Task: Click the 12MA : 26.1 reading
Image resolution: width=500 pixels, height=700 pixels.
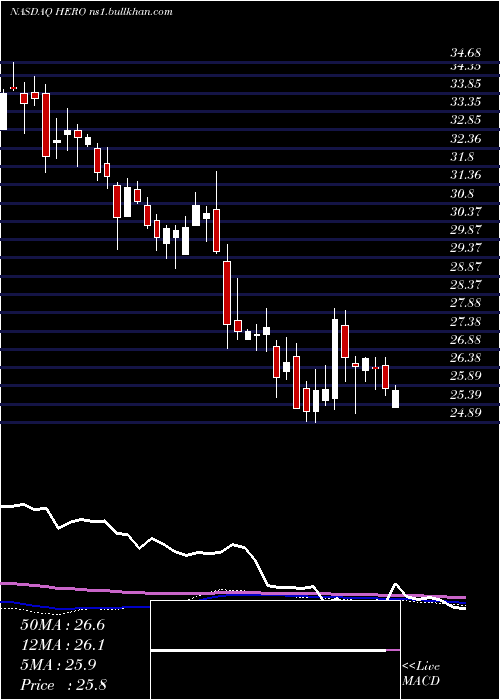Action: 62,645
